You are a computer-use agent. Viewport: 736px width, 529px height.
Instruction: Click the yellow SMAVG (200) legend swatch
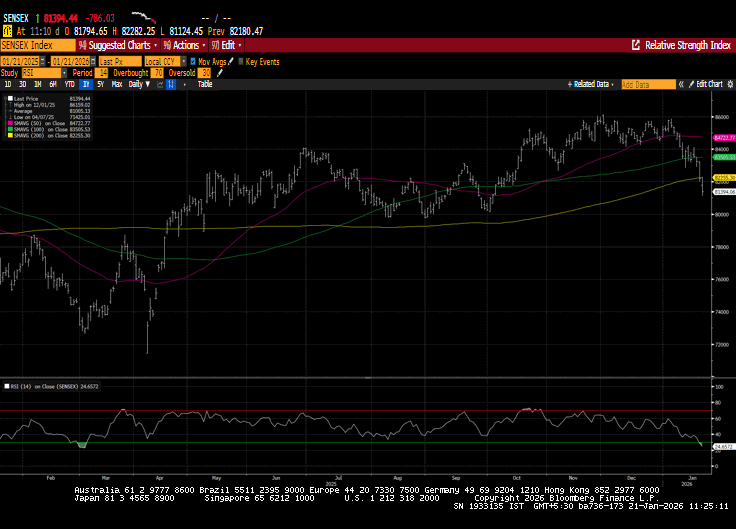pos(10,135)
